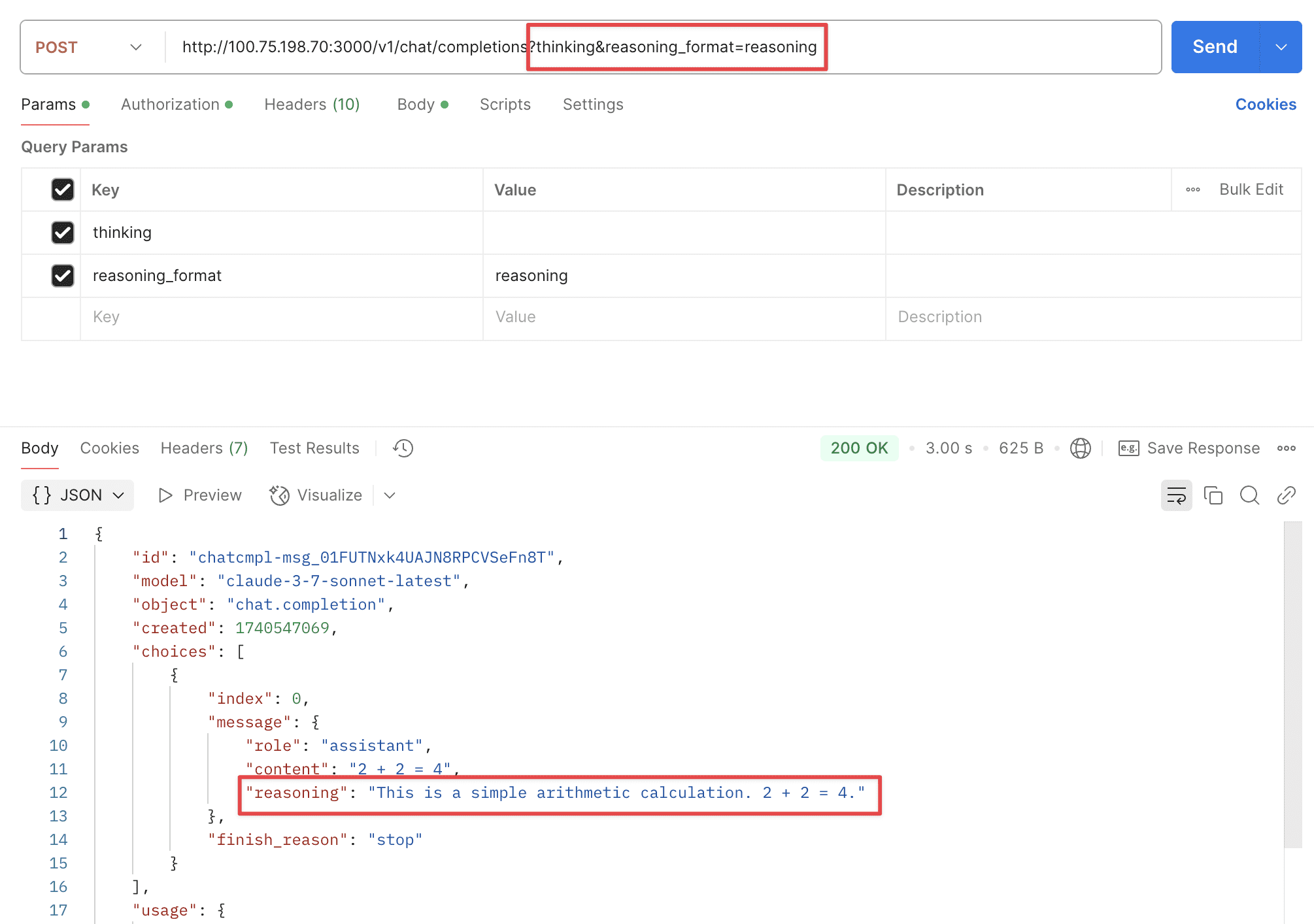The width and height of the screenshot is (1314, 924).
Task: Open the POST method dropdown
Action: (x=88, y=47)
